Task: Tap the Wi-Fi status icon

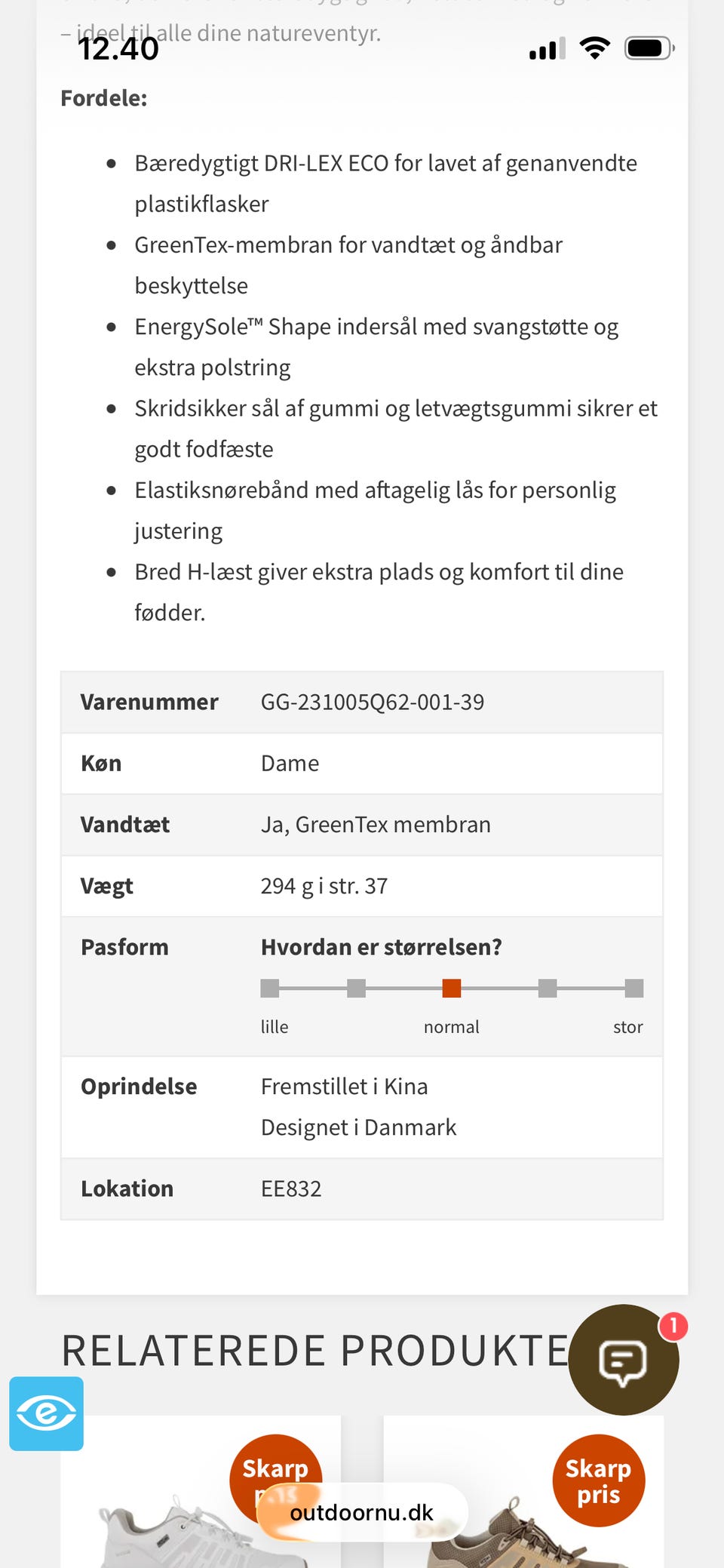Action: click(595, 48)
